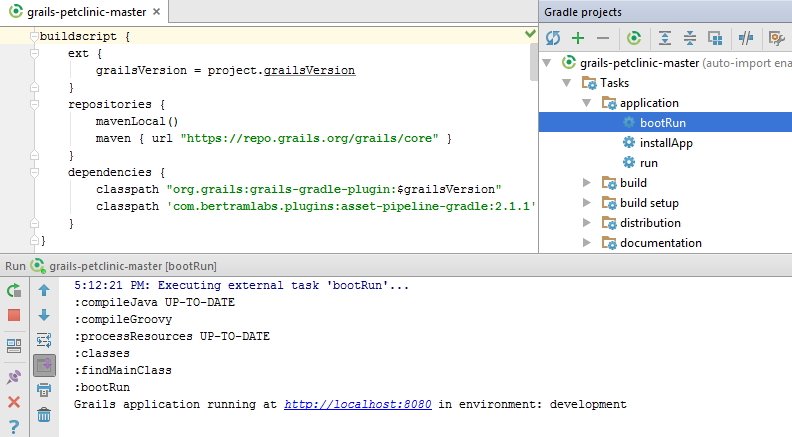Close the Run tab with red X
The height and width of the screenshot is (437, 792).
(x=14, y=402)
